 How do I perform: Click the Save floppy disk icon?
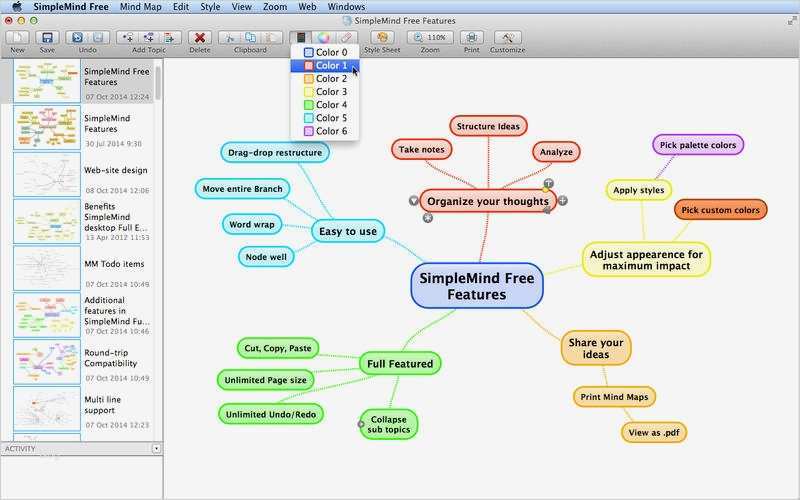[47, 38]
